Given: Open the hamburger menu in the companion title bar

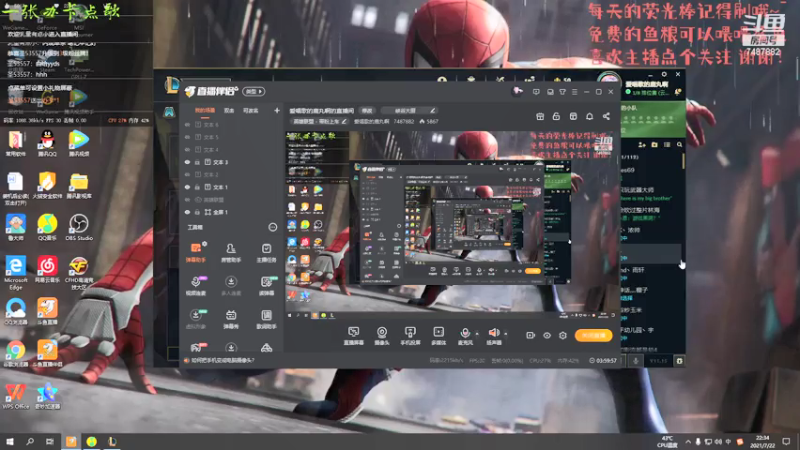Looking at the screenshot, I should pyautogui.click(x=574, y=92).
